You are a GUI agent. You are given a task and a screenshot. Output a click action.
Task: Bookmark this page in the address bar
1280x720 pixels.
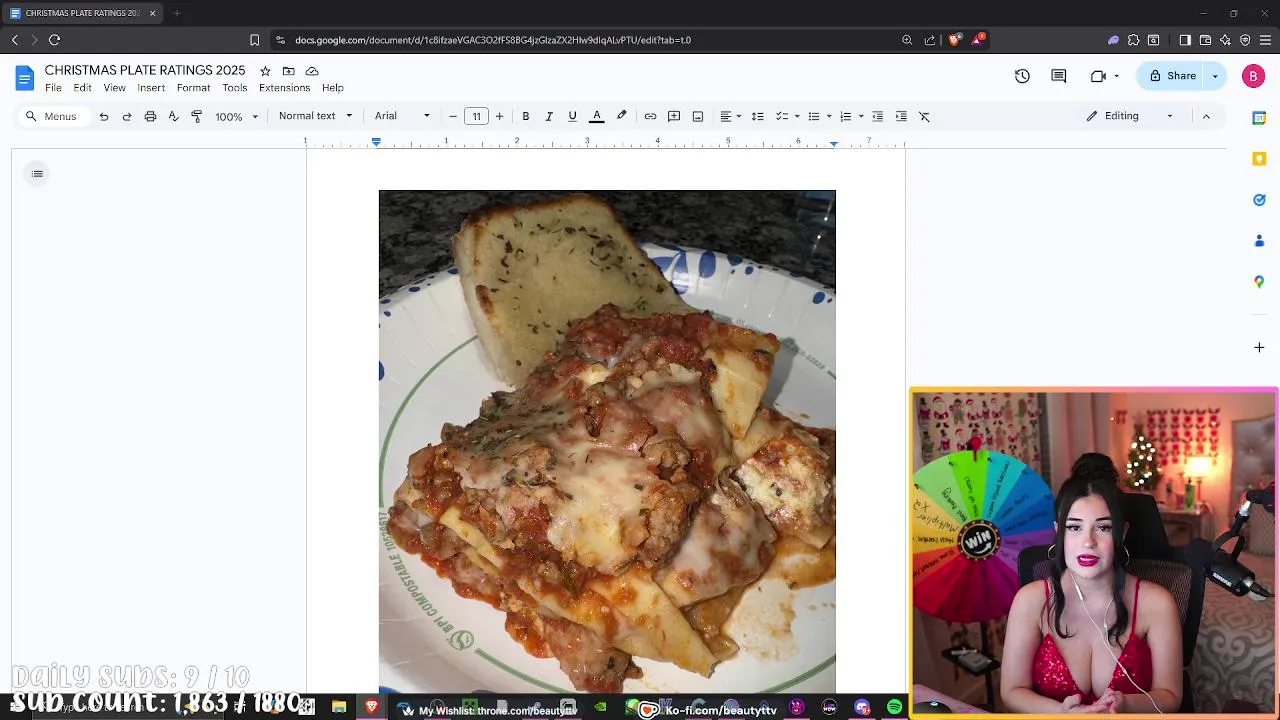click(x=254, y=40)
